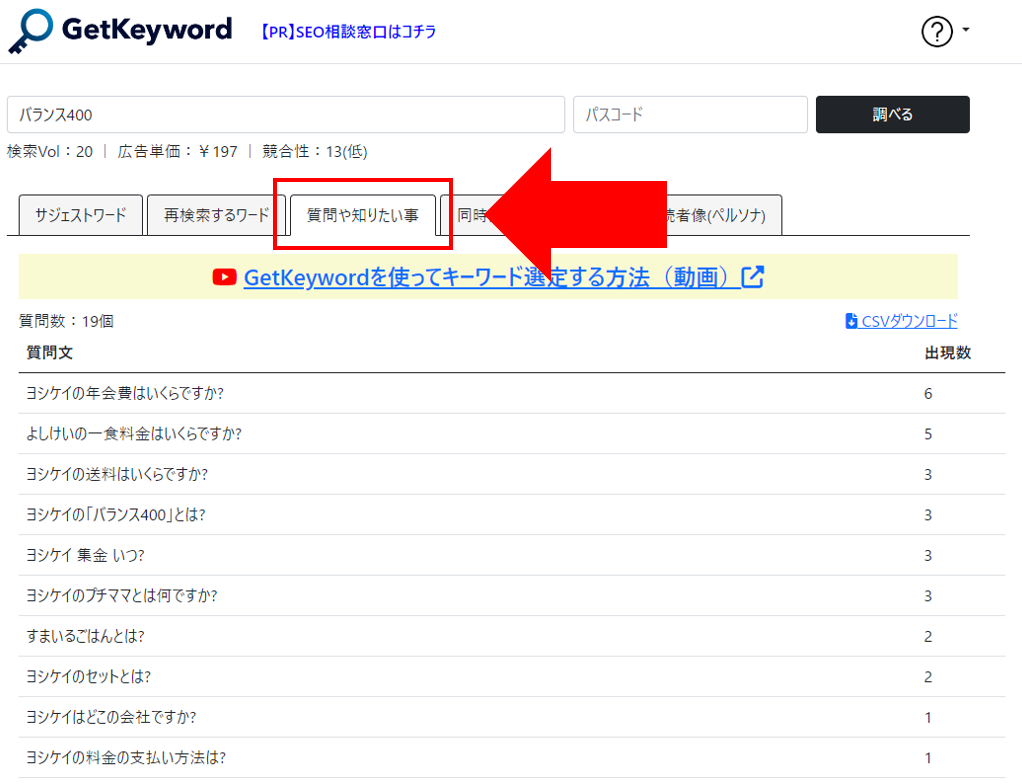Select row ヨシケイの「バランス400」とは?

pos(512,514)
